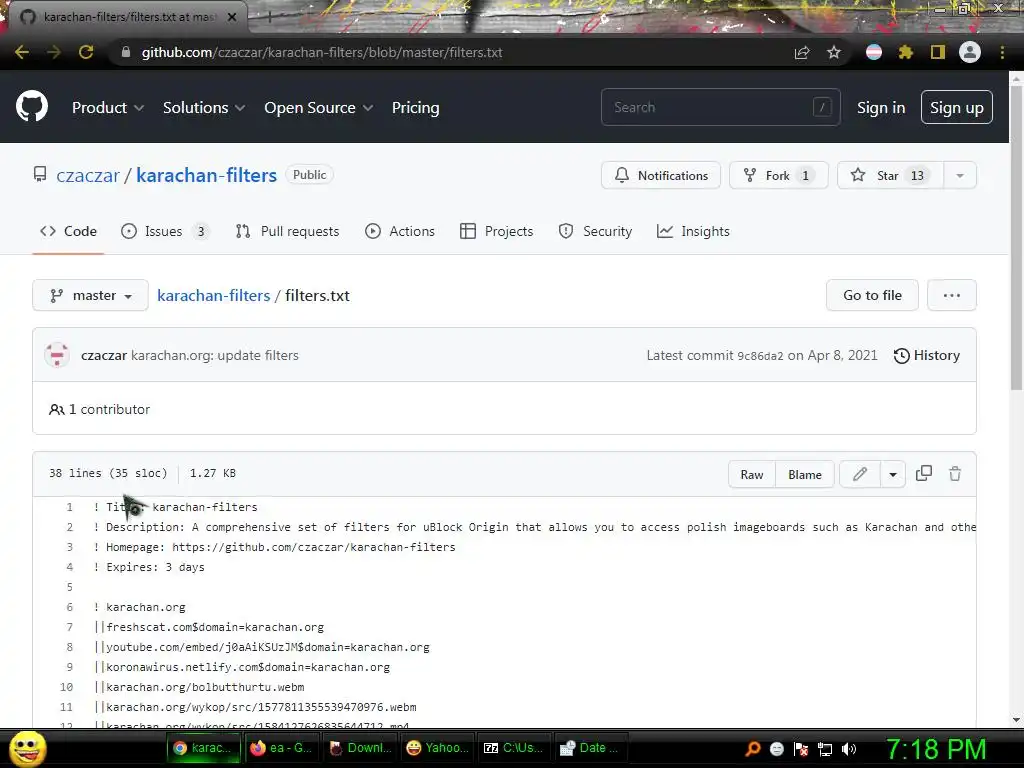Open the Security tab
The image size is (1024, 768).
595,231
